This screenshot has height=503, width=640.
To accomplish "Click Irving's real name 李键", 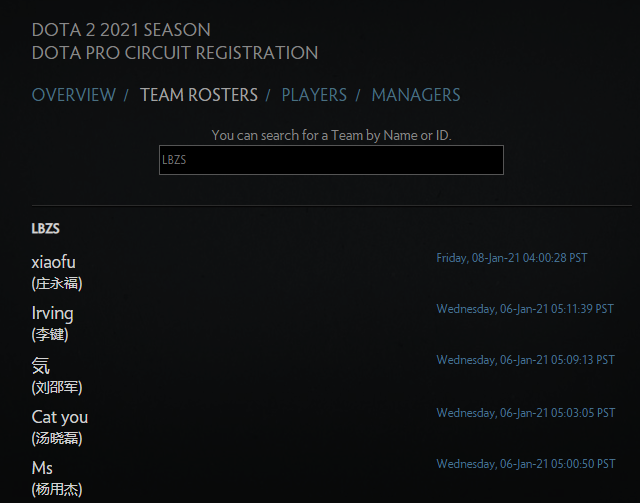I will point(50,335).
